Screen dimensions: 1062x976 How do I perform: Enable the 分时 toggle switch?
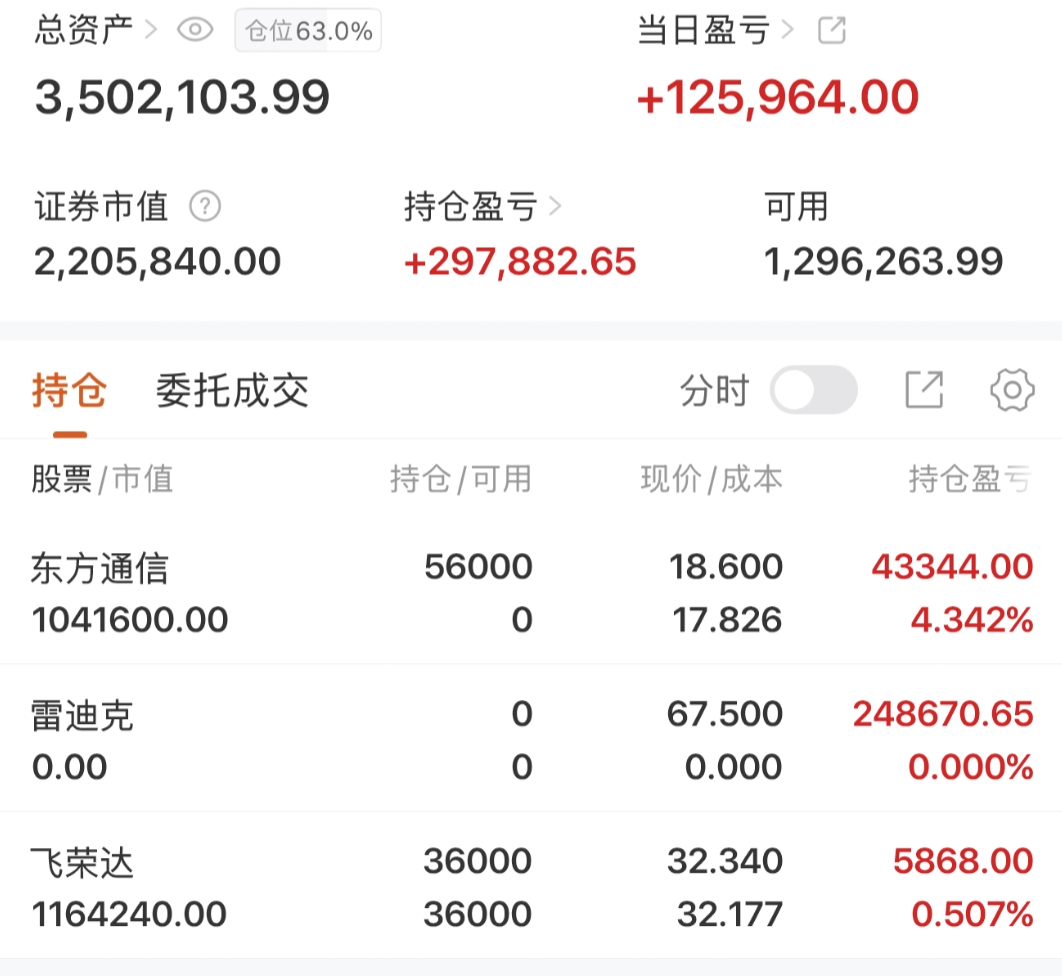click(x=813, y=390)
